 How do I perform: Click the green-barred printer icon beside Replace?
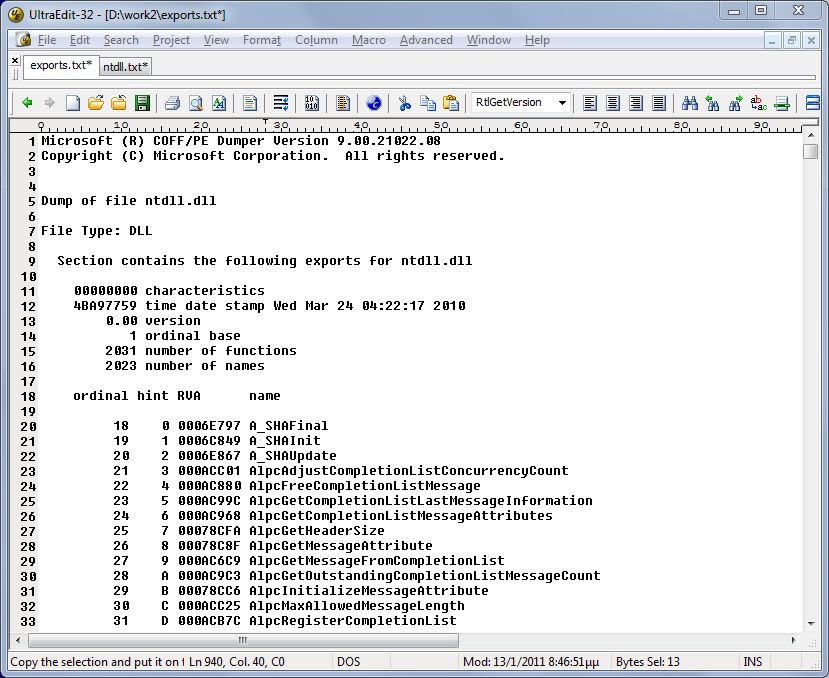pyautogui.click(x=781, y=103)
